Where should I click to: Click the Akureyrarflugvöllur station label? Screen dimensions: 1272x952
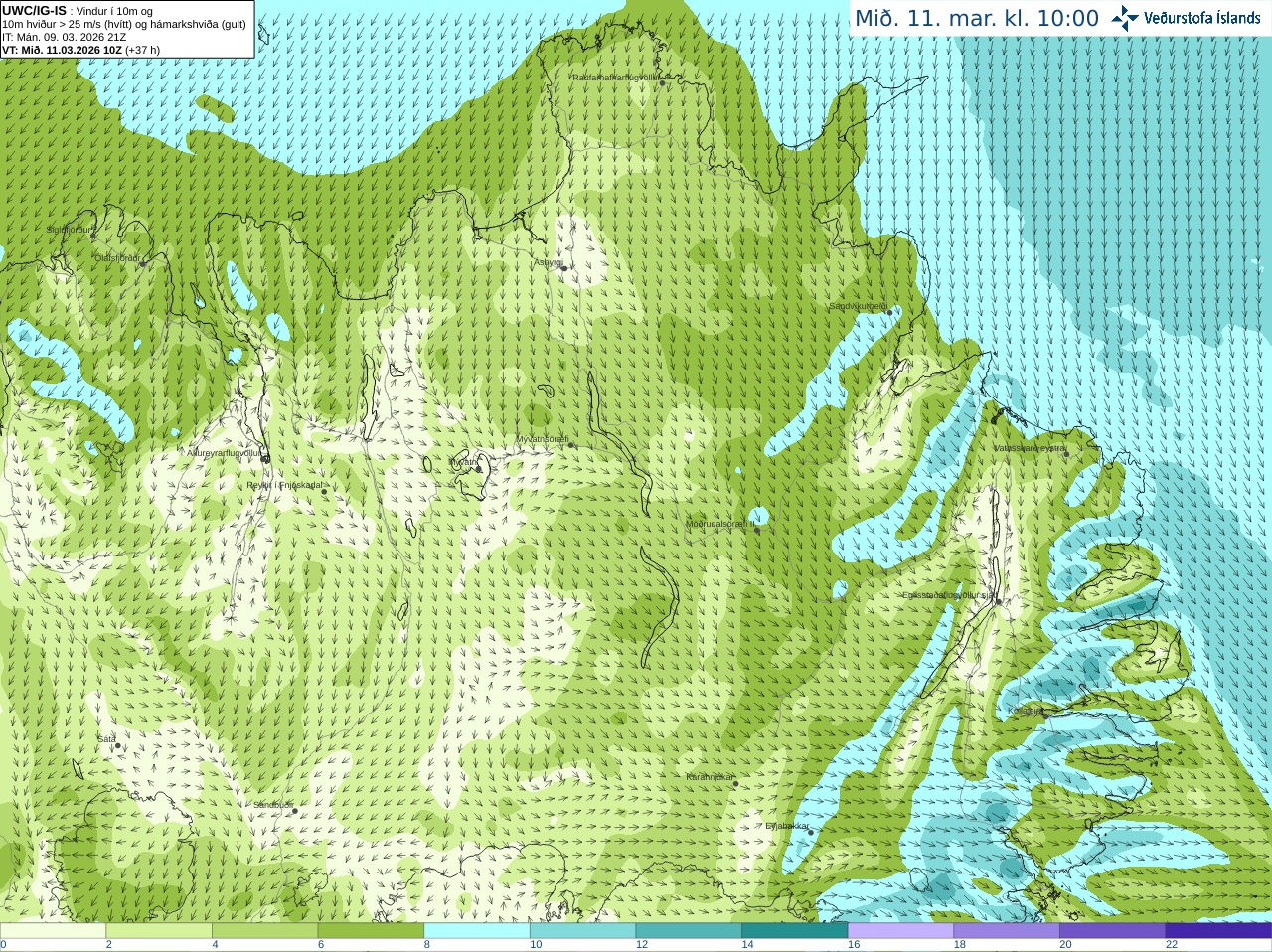pos(225,452)
